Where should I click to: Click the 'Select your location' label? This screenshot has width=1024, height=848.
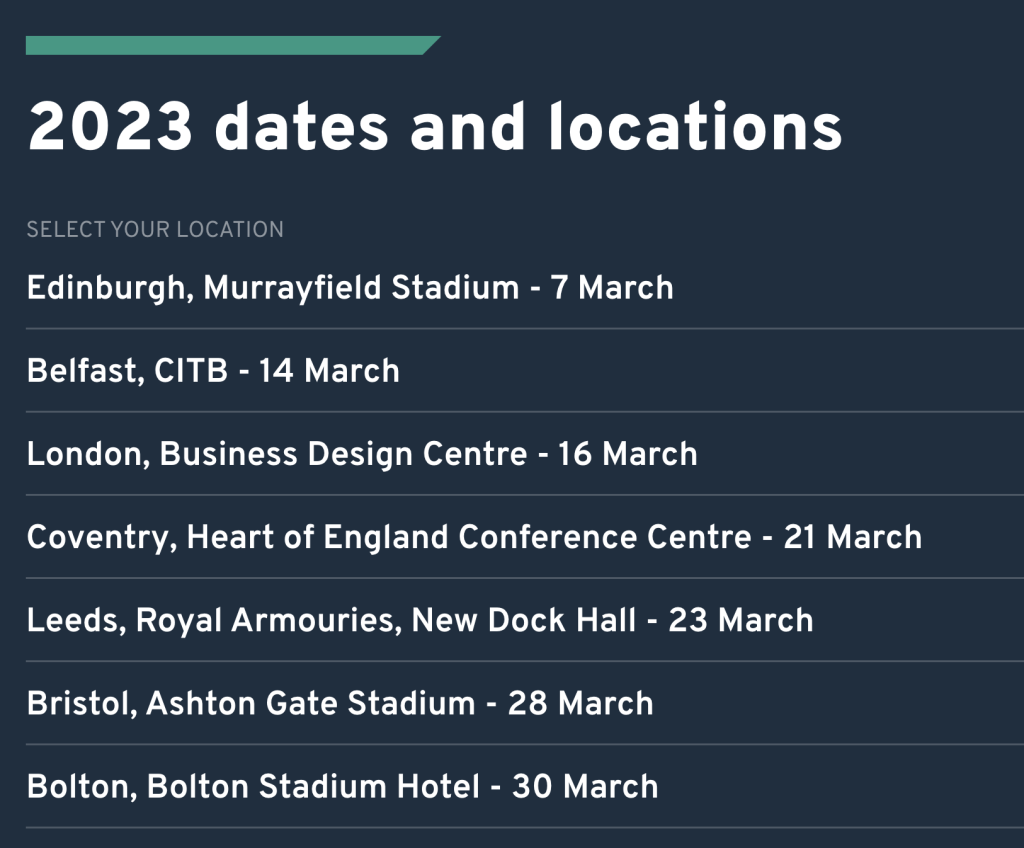point(155,230)
